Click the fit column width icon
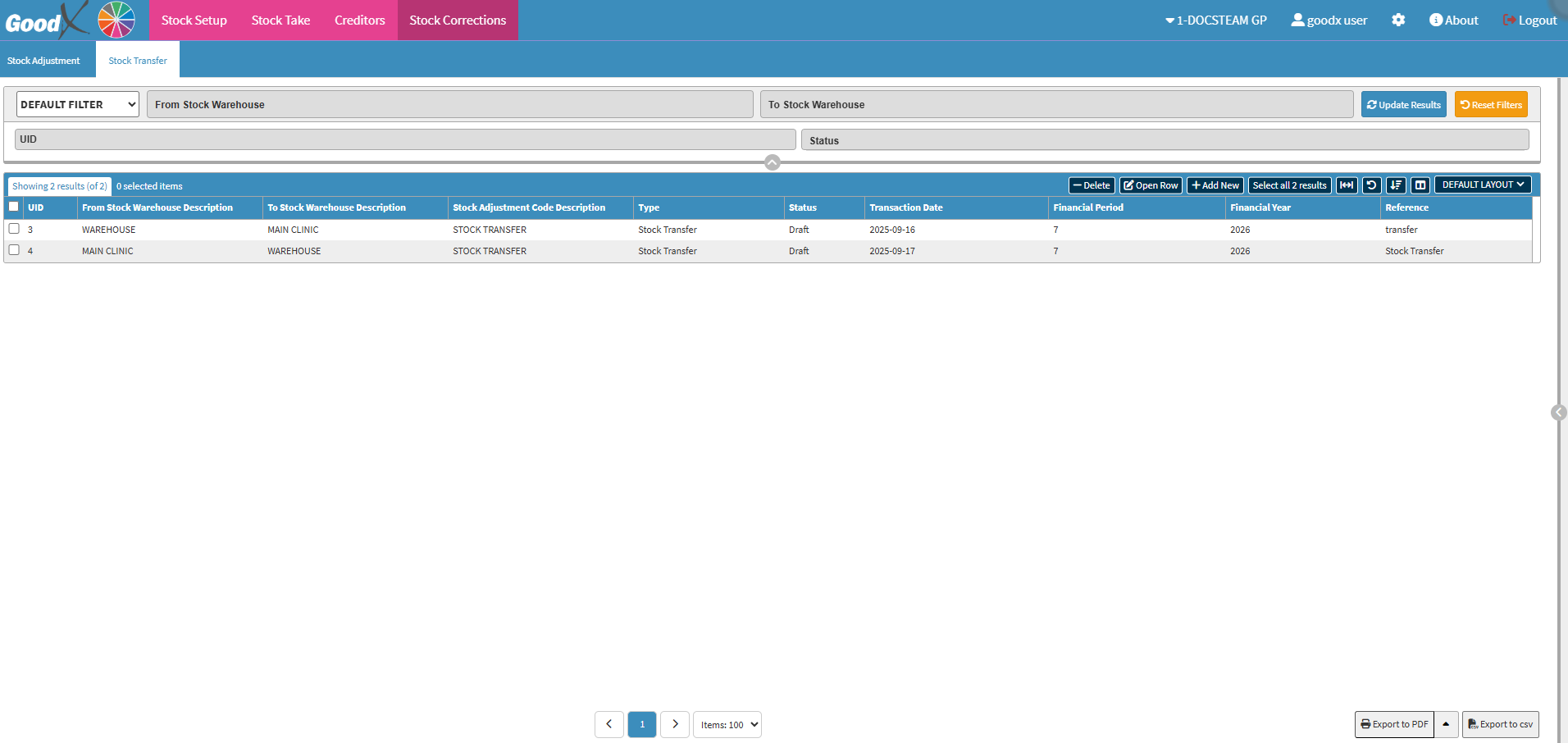This screenshot has height=743, width=1568. coord(1347,185)
